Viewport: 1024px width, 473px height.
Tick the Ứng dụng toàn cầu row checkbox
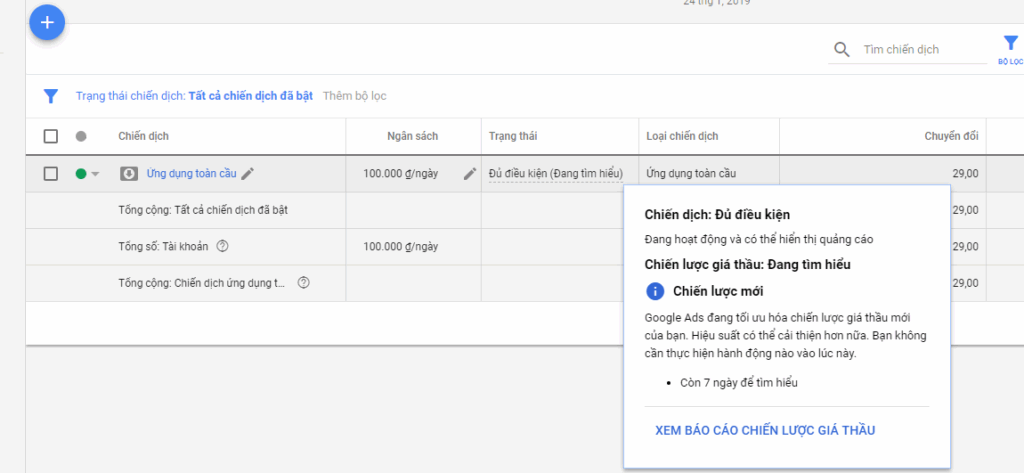click(50, 174)
